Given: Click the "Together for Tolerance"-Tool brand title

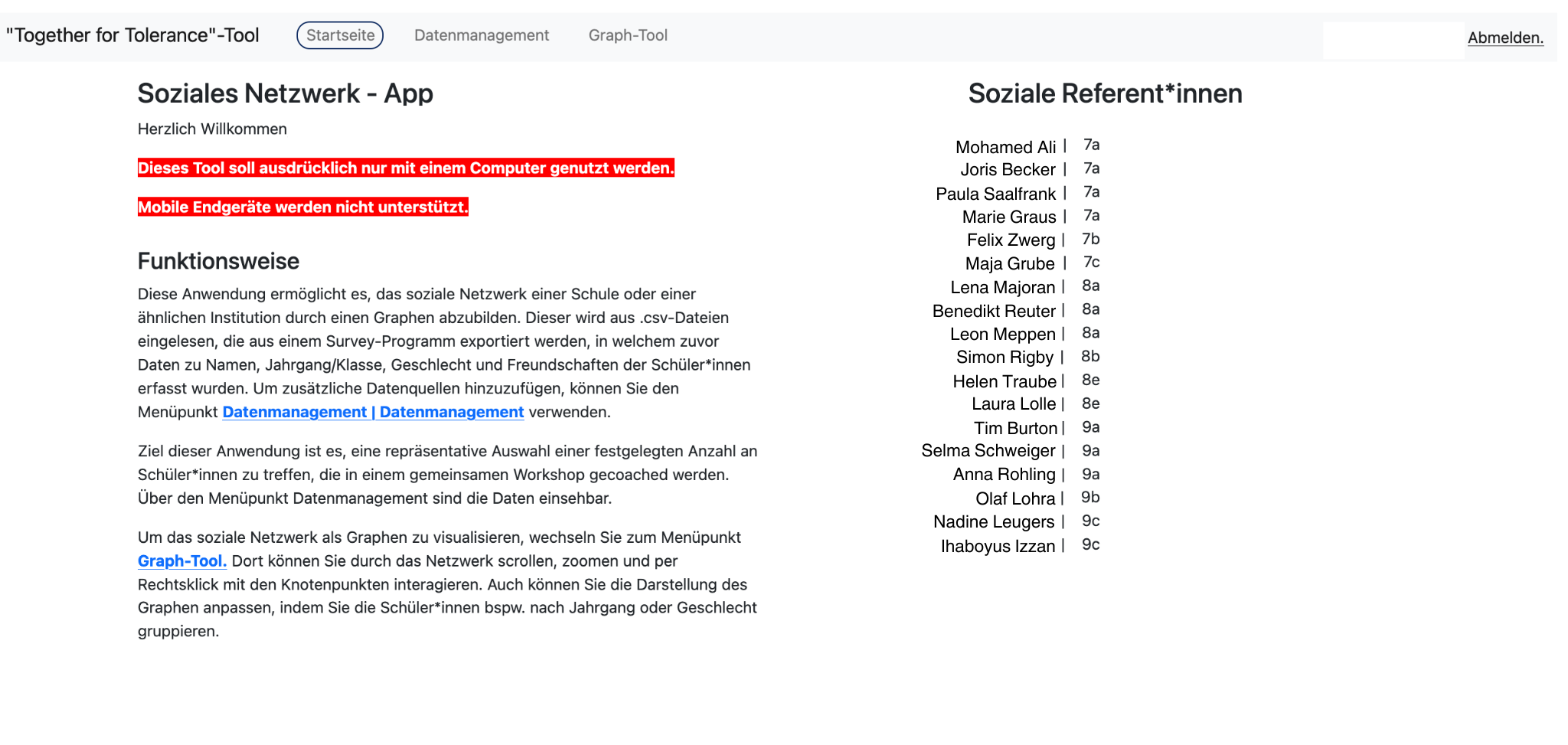Looking at the screenshot, I should click(x=132, y=35).
